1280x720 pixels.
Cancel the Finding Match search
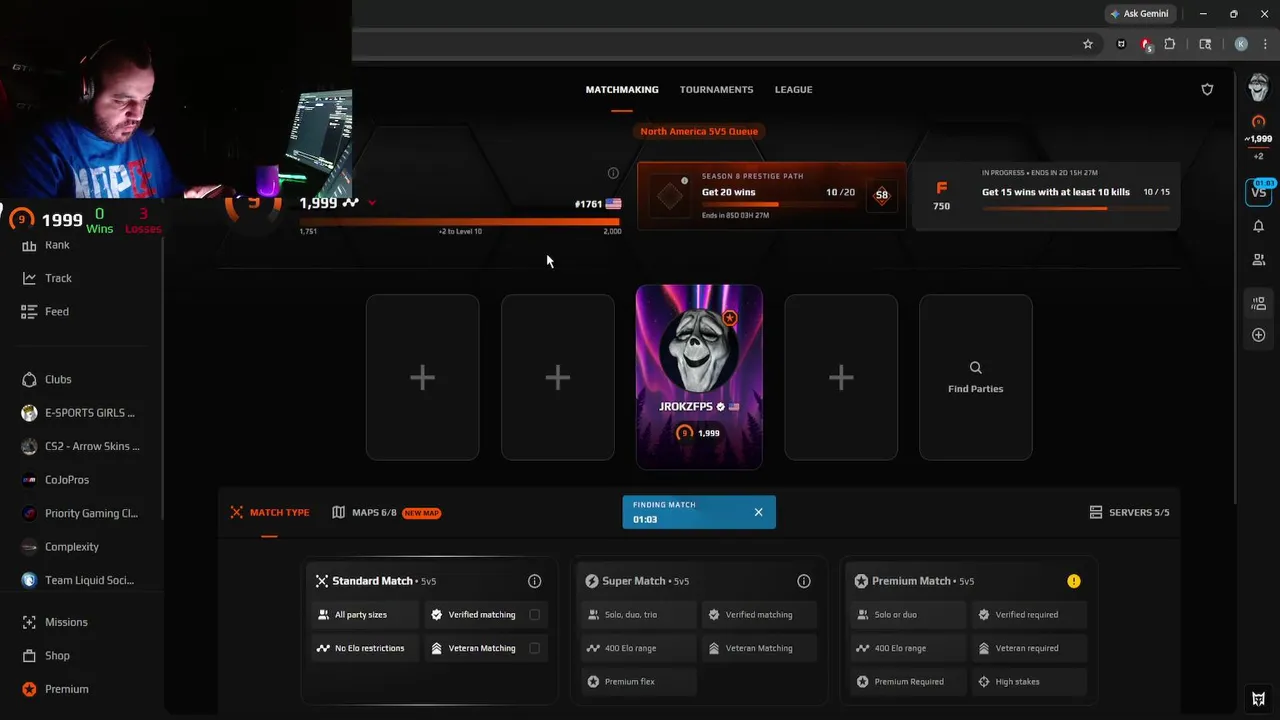click(758, 512)
